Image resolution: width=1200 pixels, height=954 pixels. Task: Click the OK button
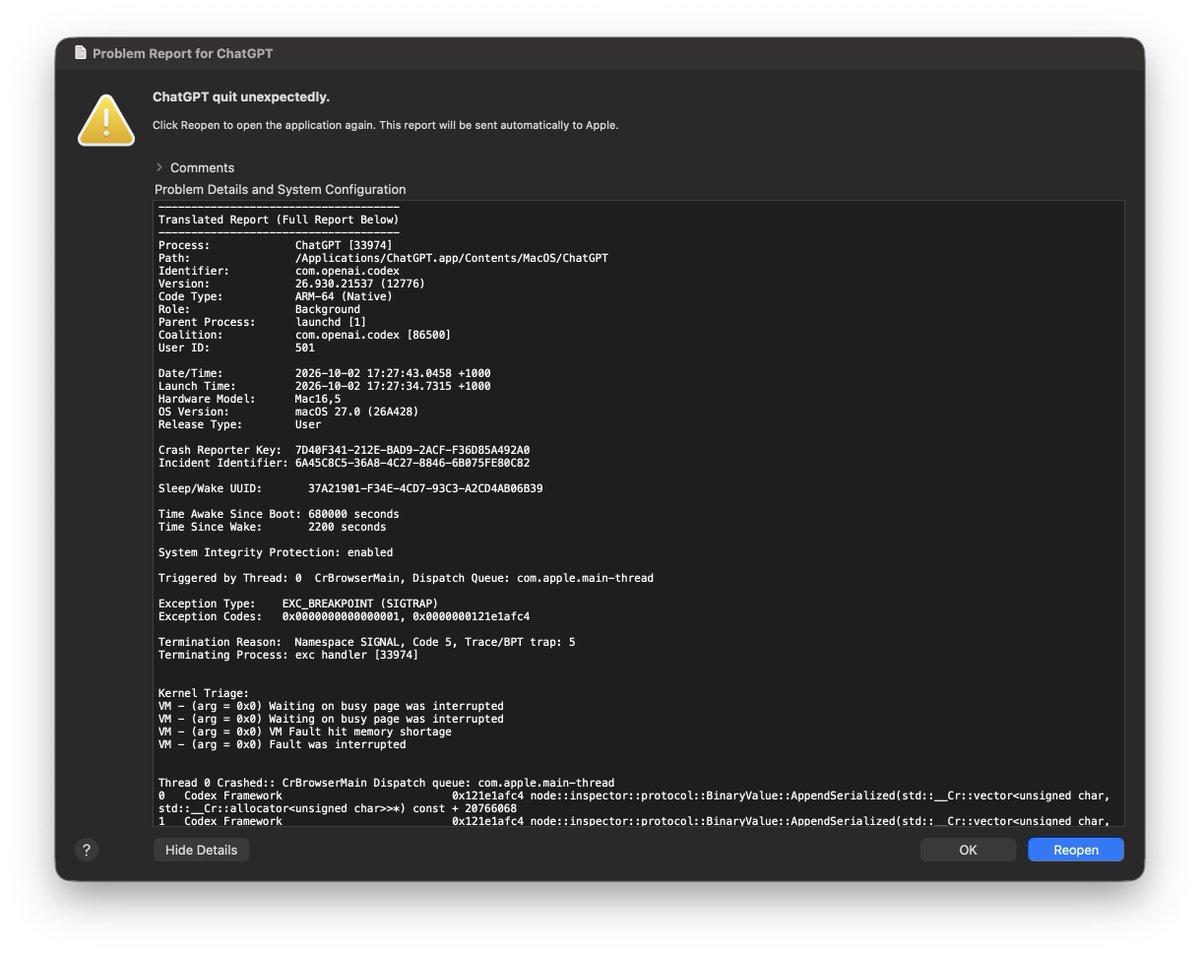click(x=968, y=850)
